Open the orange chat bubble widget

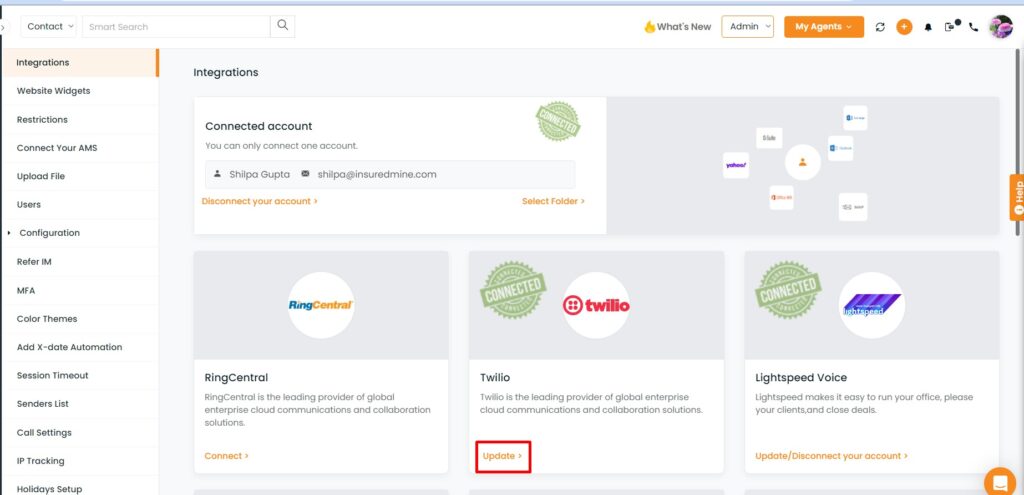pyautogui.click(x=1000, y=483)
